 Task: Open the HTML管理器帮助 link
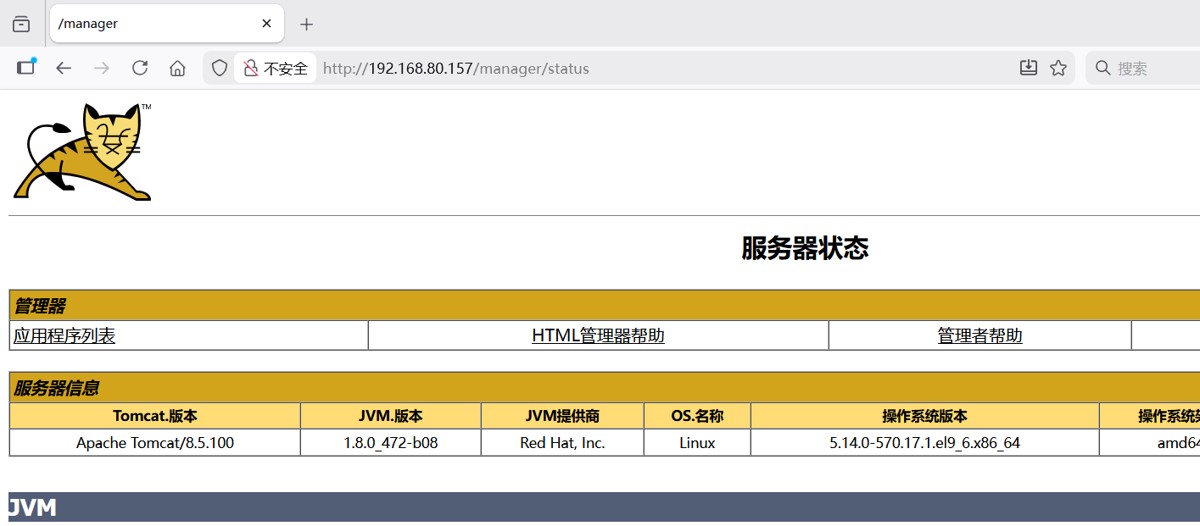[598, 336]
